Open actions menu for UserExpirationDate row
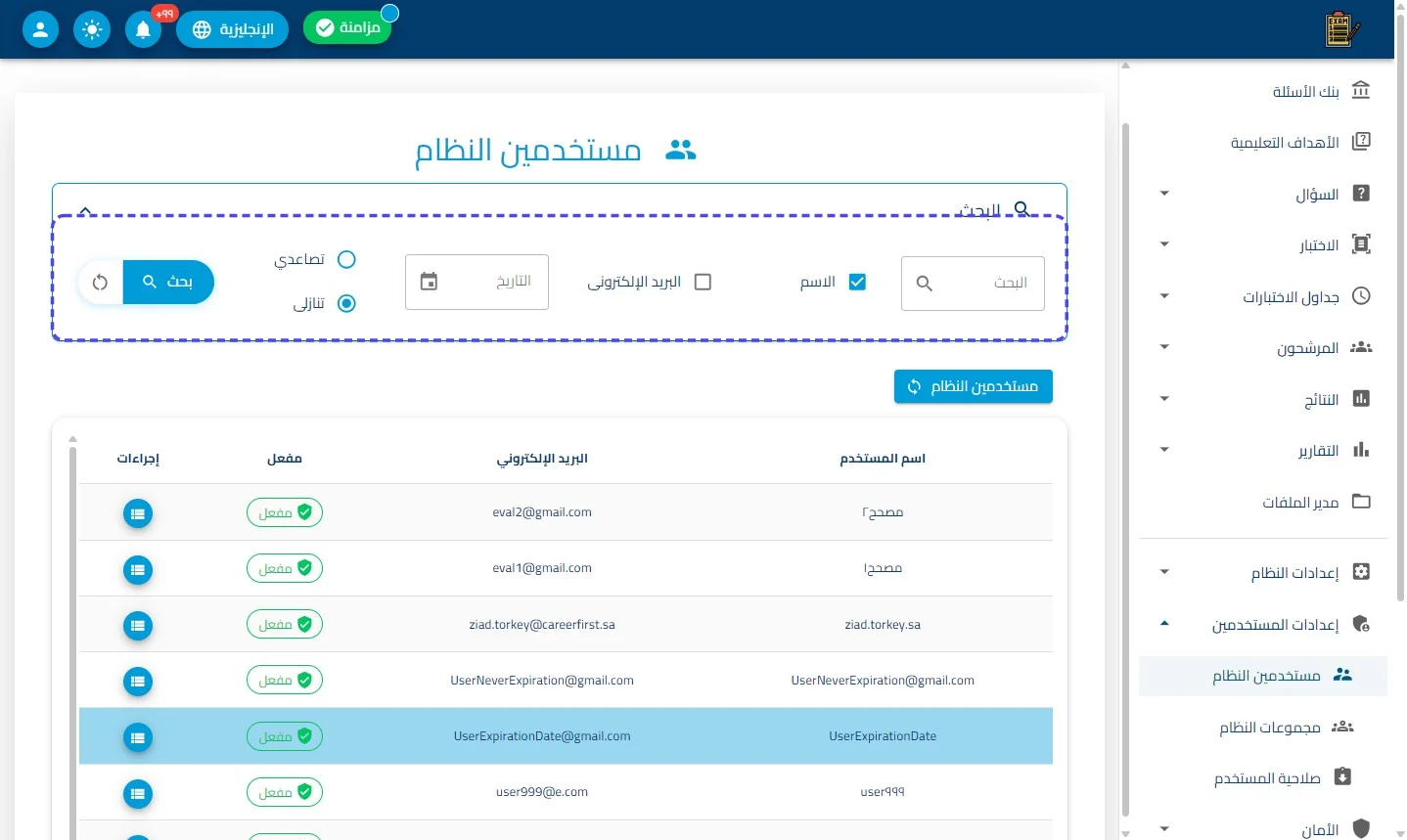The image size is (1407, 840). click(138, 737)
